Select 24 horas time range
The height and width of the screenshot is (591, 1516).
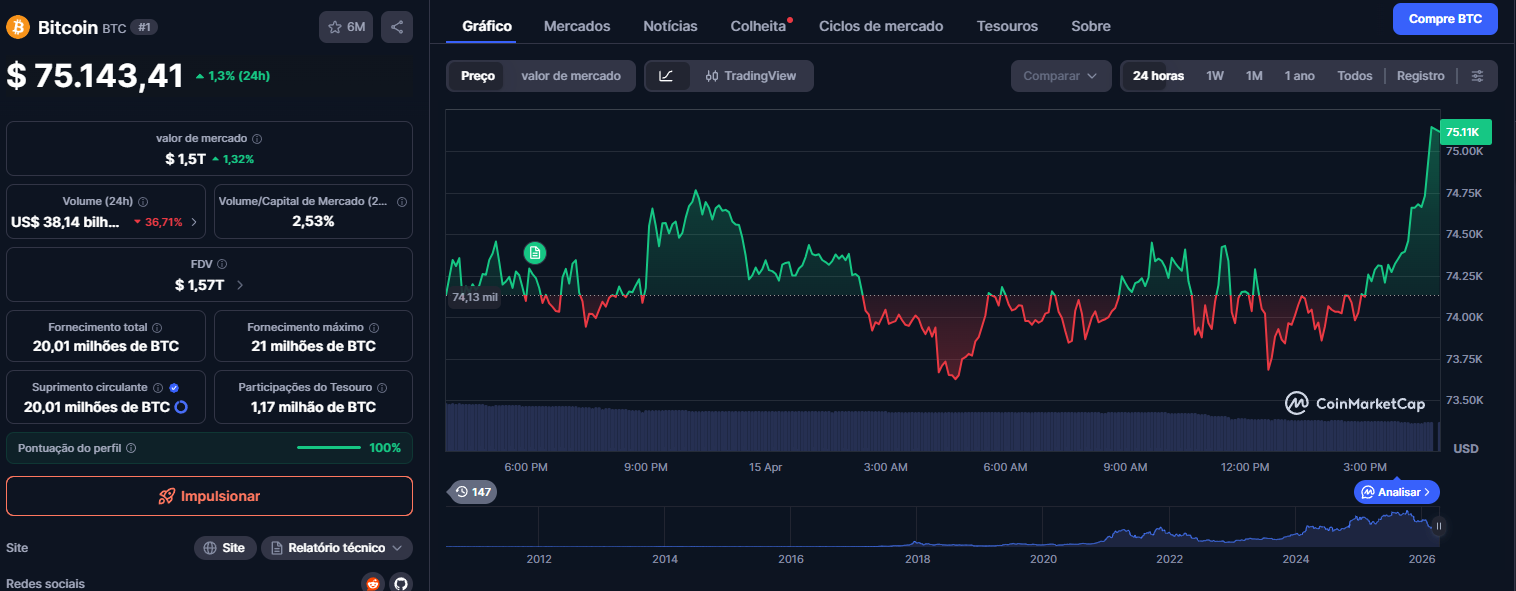(x=1158, y=76)
